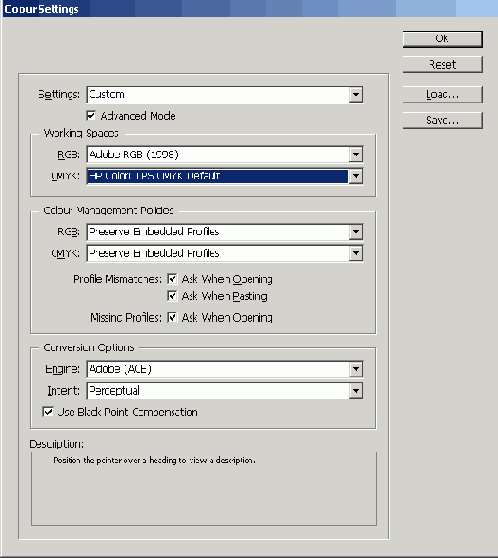The width and height of the screenshot is (498, 558).
Task: Uncheck Profile Mismatches Ask When Opening
Action: [172, 279]
